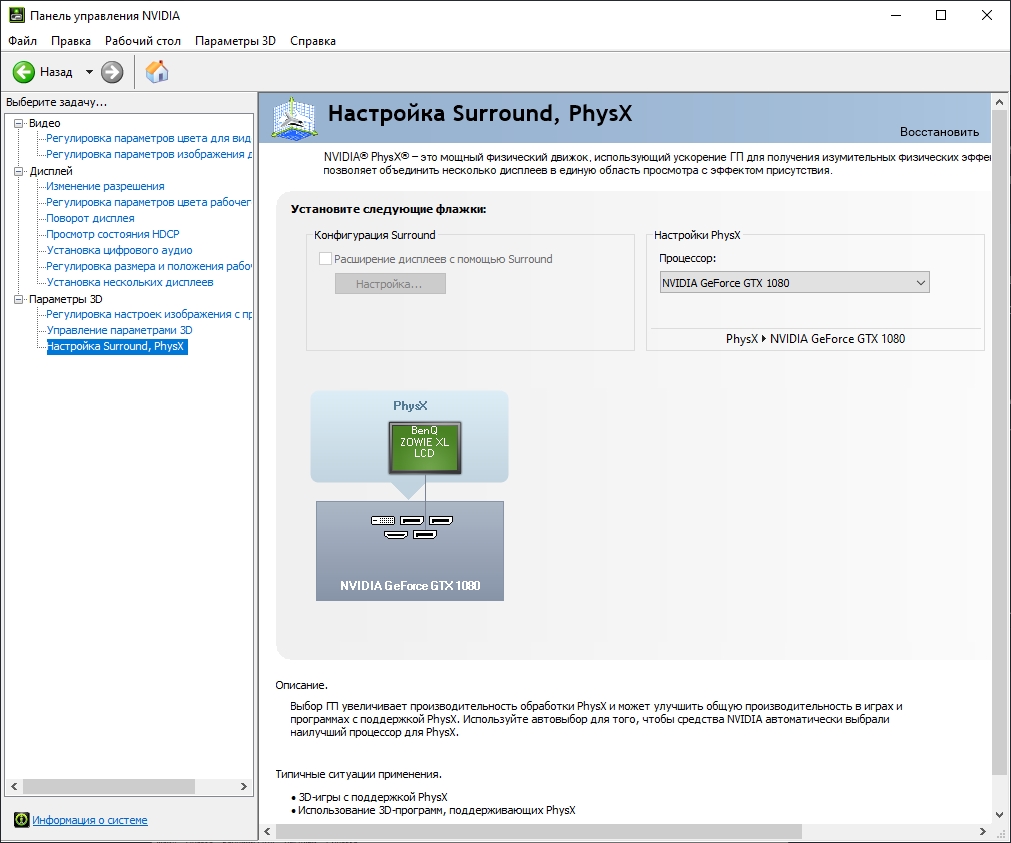The width and height of the screenshot is (1011, 843).
Task: Click the PhysX label above monitor diagram
Action: [410, 406]
